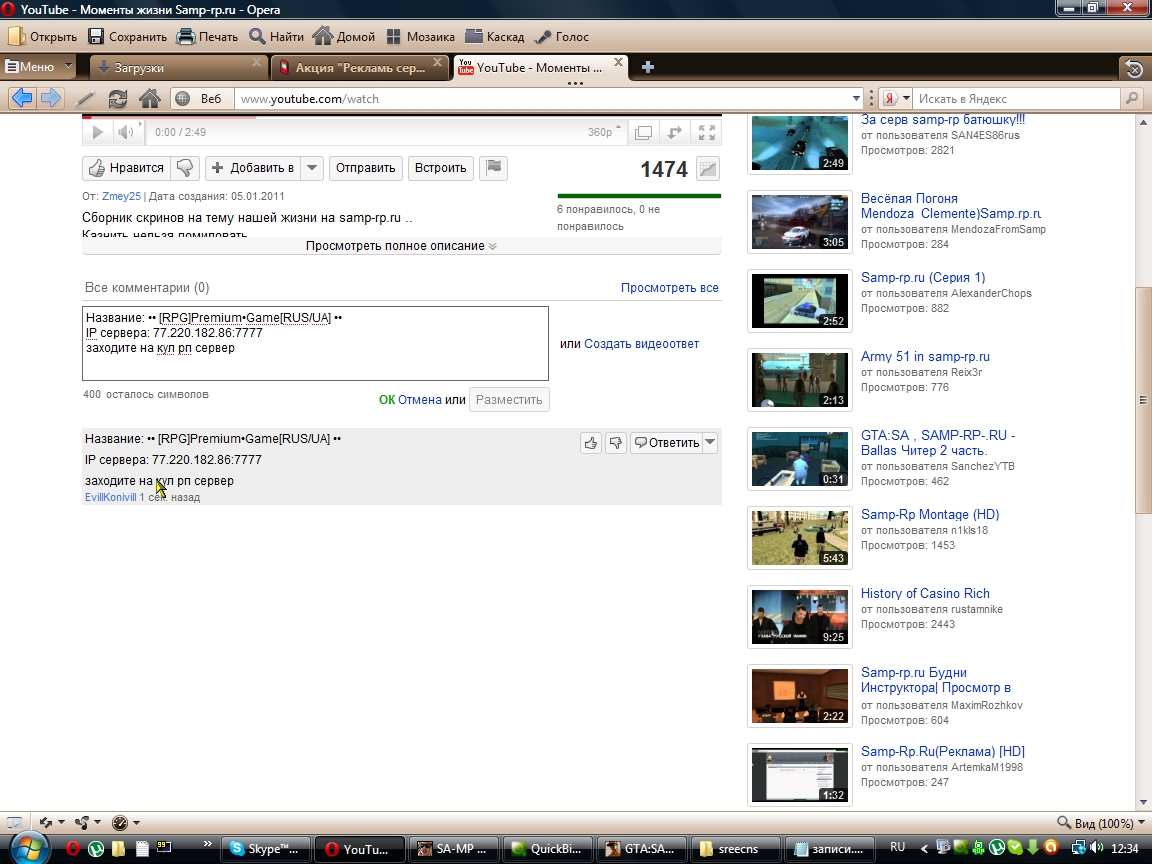Open the Zmey25 uploader profile link

(121, 196)
